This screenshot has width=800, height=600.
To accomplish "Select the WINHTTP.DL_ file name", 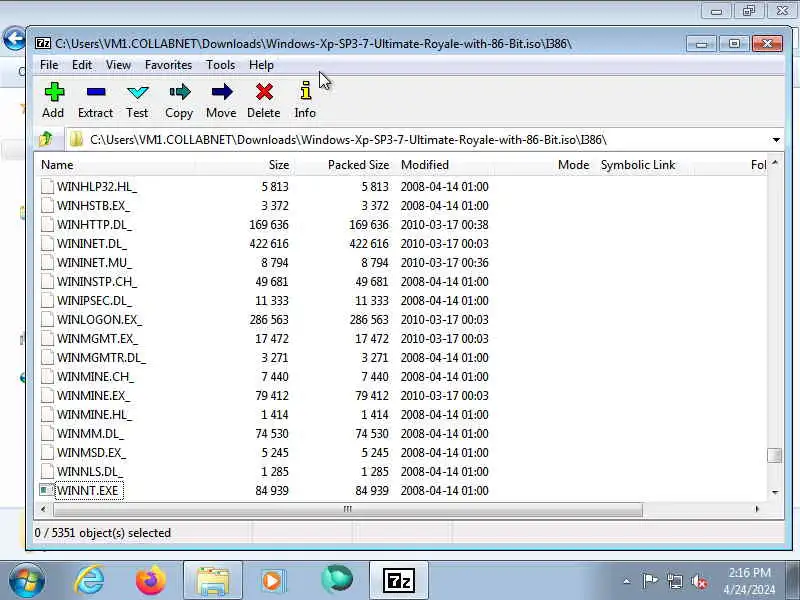I will click(x=94, y=224).
